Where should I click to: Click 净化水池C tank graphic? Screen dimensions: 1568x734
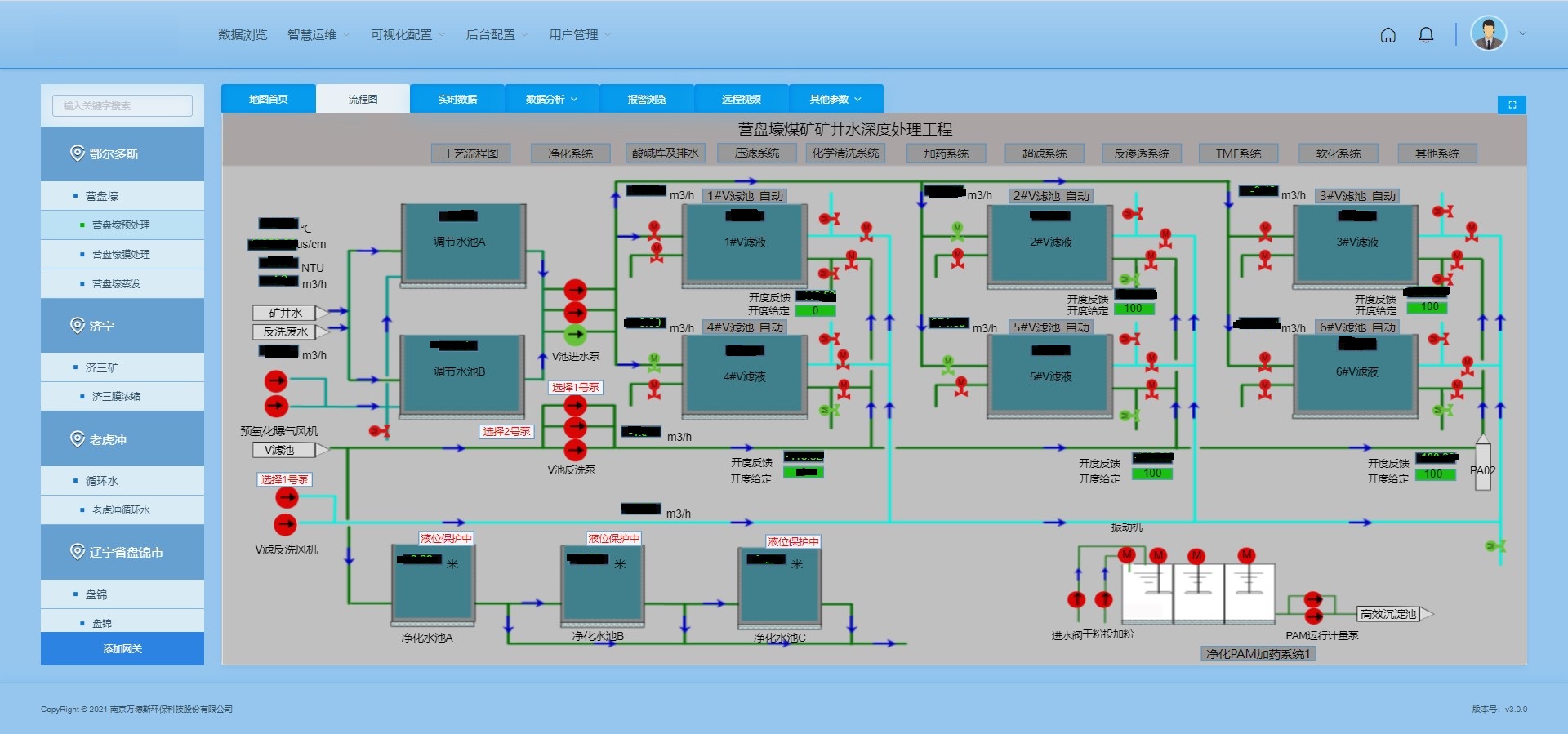click(780, 587)
